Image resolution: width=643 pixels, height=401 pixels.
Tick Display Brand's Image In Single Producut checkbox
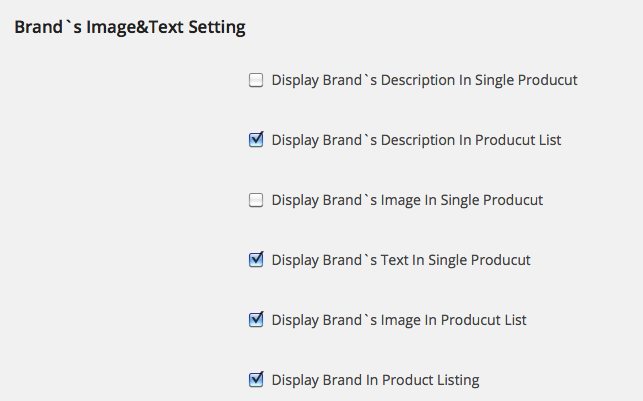[x=256, y=200]
